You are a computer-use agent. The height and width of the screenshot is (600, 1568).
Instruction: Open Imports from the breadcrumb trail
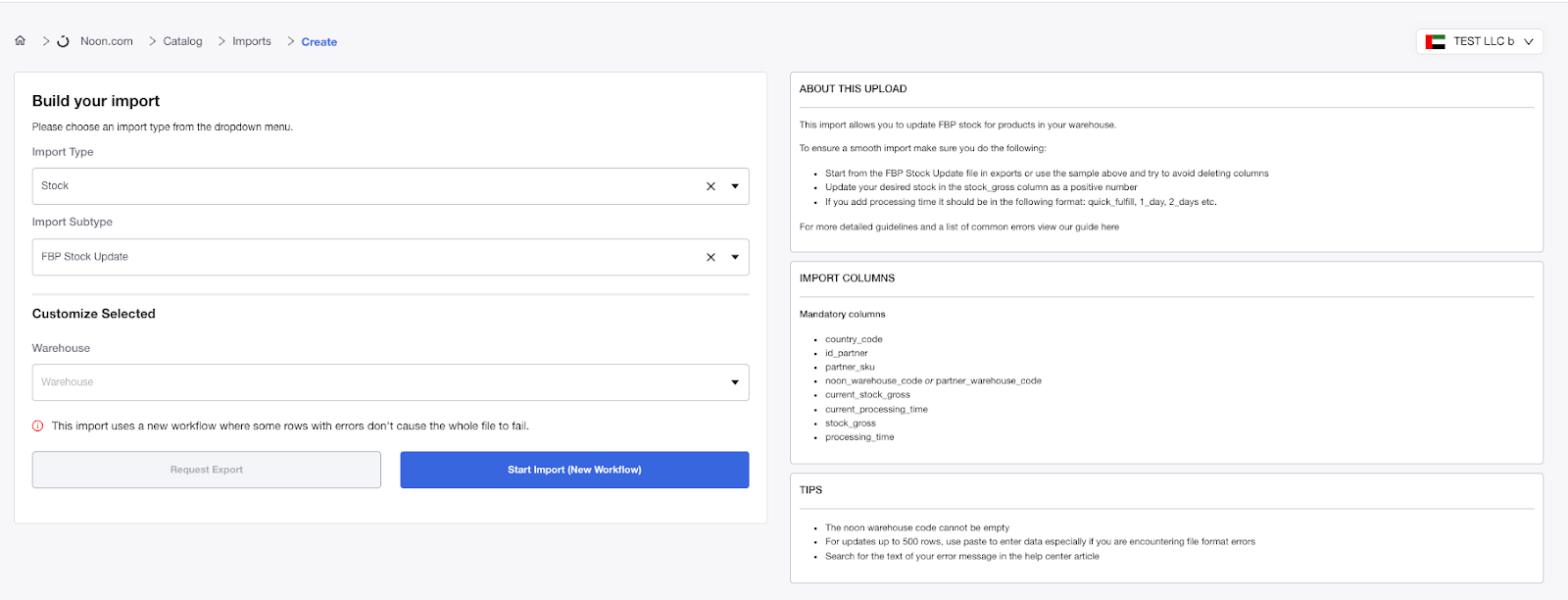pos(252,41)
